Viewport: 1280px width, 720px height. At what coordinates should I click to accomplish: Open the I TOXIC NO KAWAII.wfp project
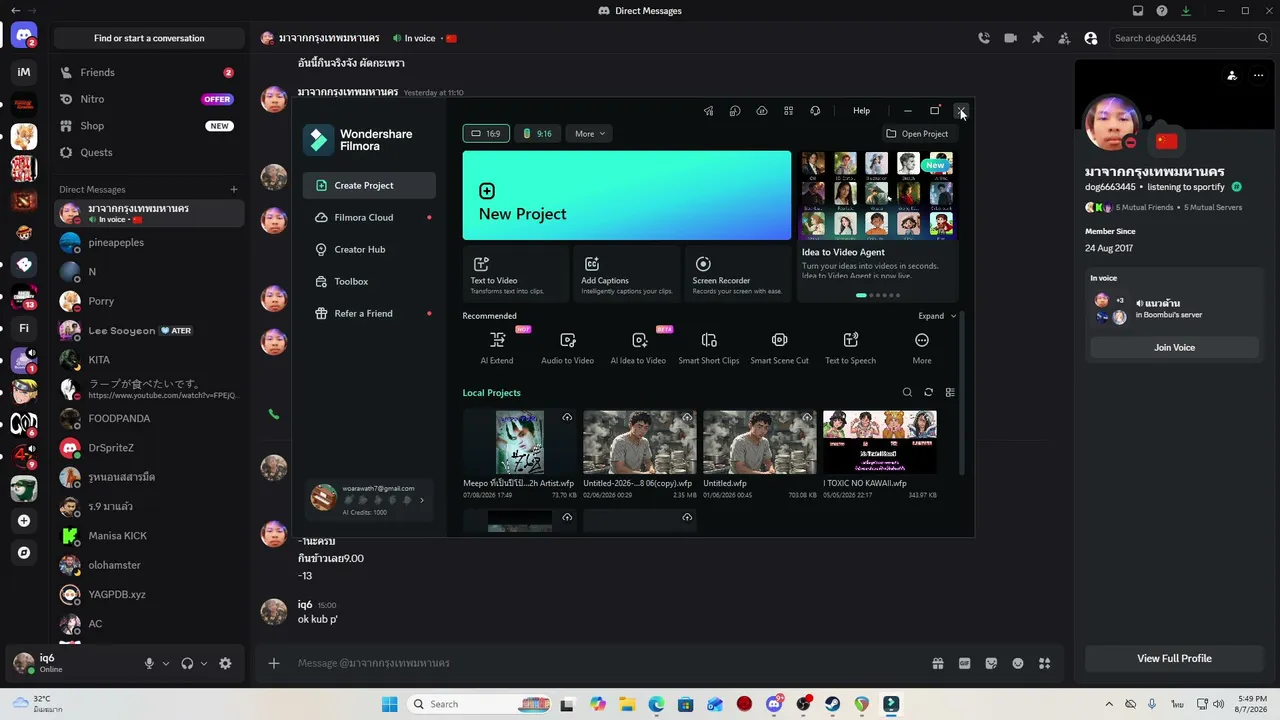coord(880,442)
